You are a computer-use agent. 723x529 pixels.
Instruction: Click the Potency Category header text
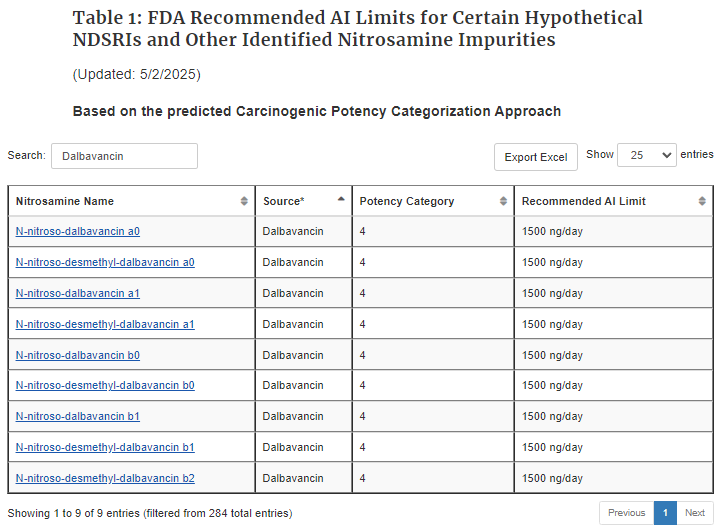pyautogui.click(x=407, y=201)
